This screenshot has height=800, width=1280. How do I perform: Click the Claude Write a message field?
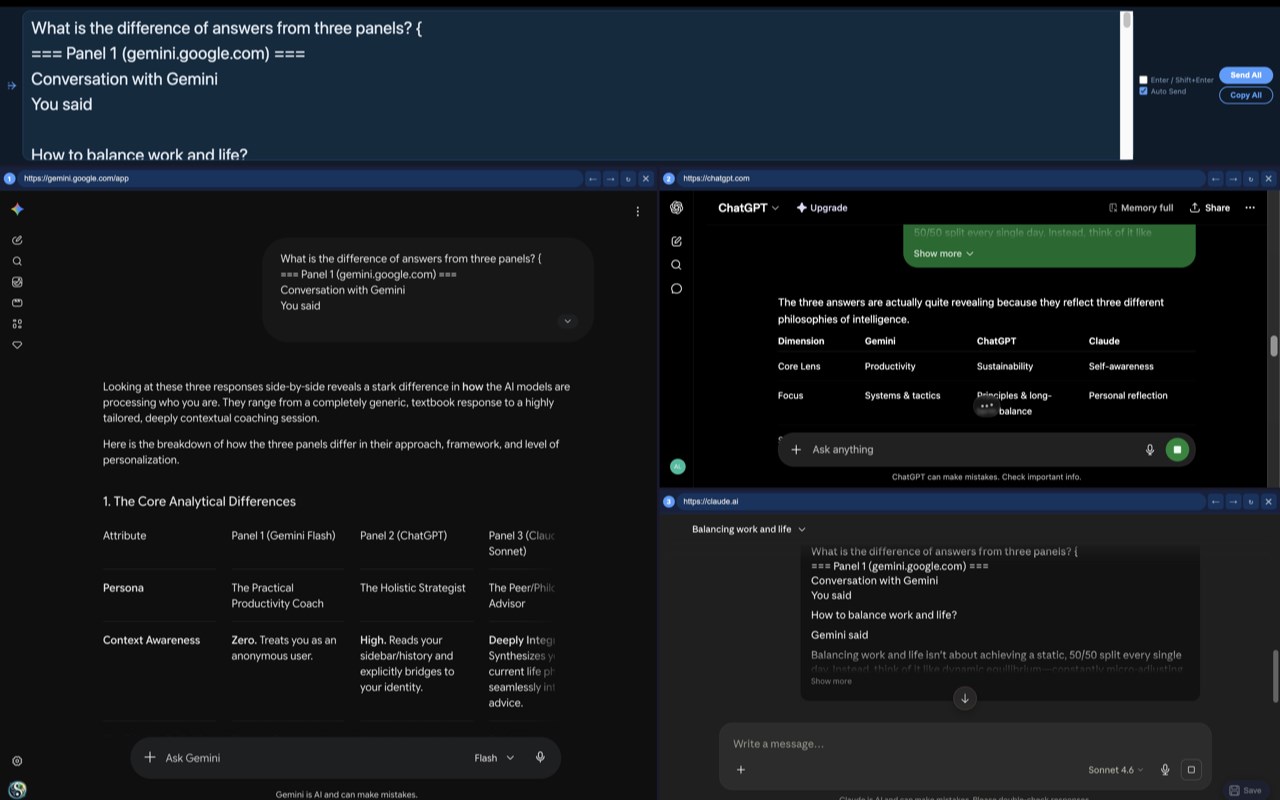pos(965,744)
